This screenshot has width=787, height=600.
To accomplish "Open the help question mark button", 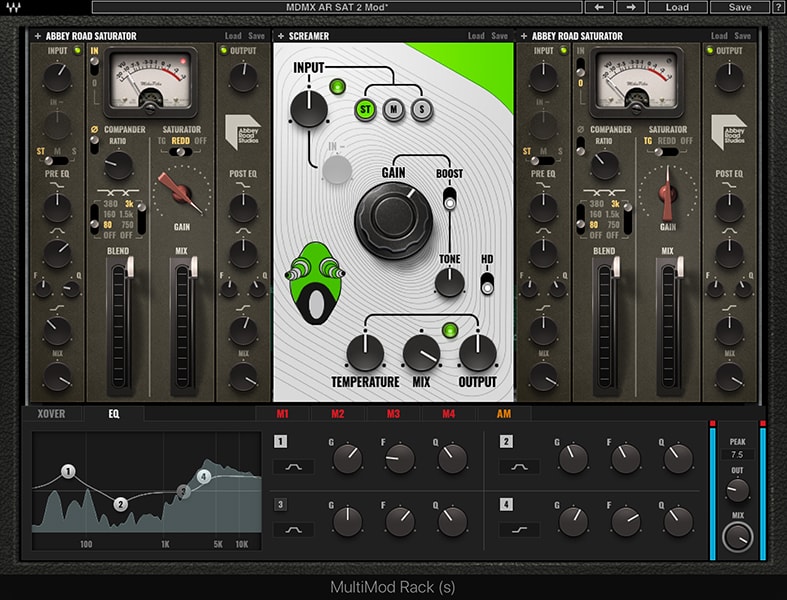I will coord(778,7).
